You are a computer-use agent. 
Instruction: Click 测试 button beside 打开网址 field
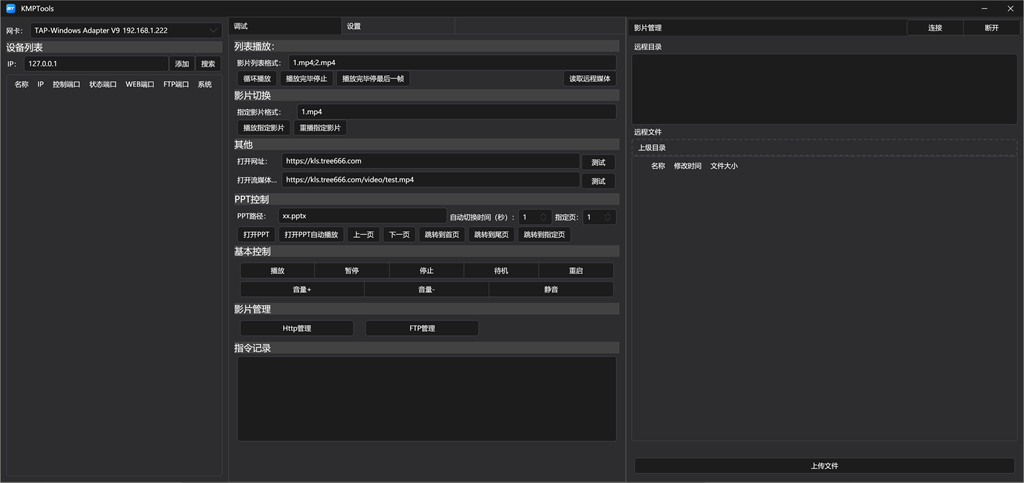click(x=598, y=163)
